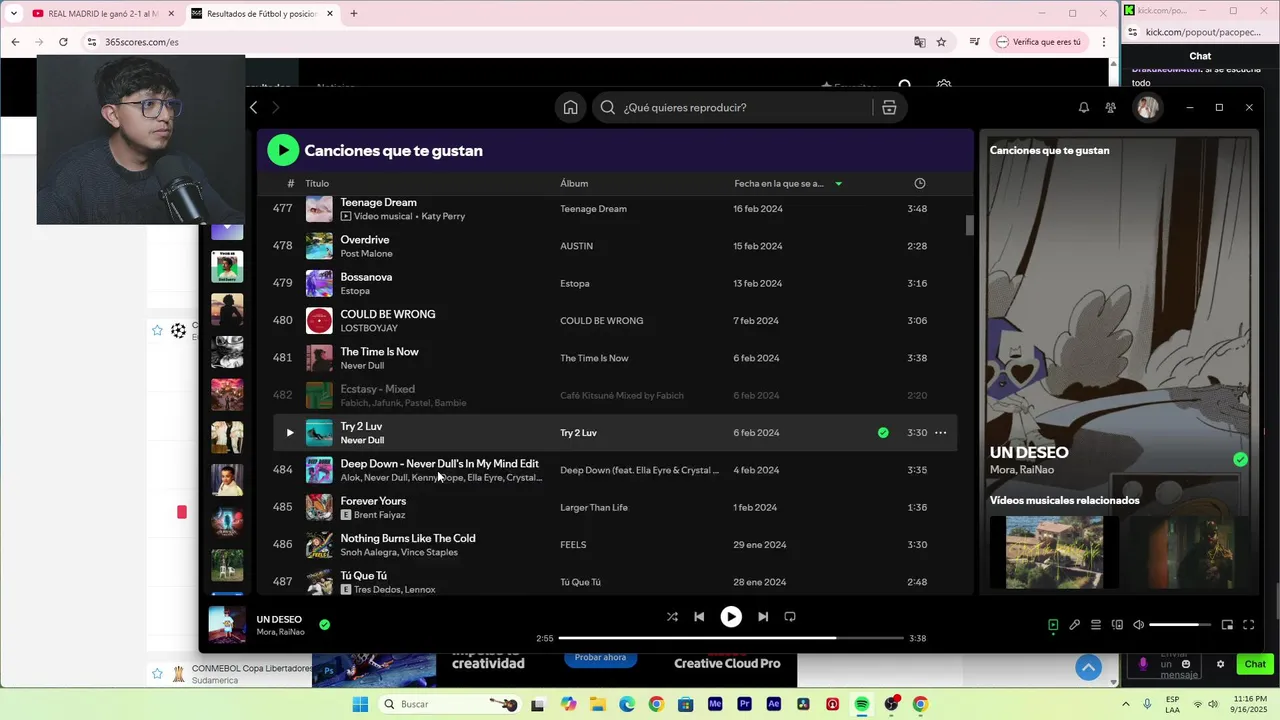Click the green Chat button in Kick

pos(1255,664)
